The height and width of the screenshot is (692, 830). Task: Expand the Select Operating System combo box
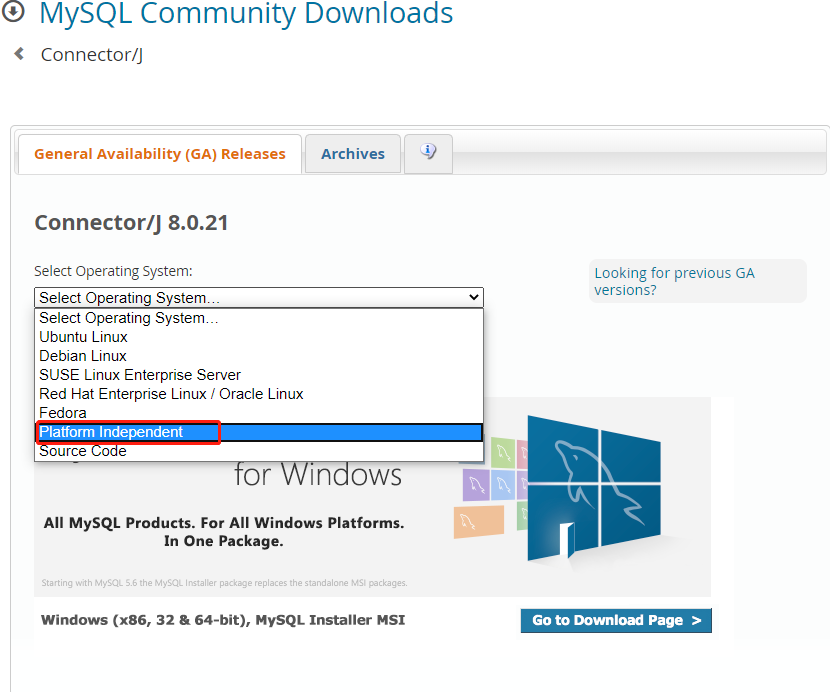tap(259, 298)
